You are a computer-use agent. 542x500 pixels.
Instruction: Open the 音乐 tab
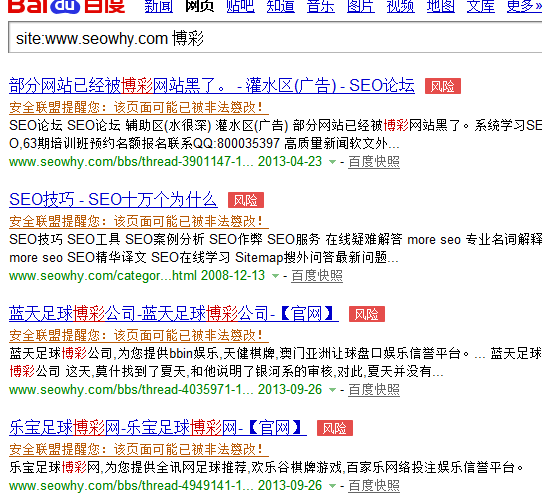pos(321,6)
